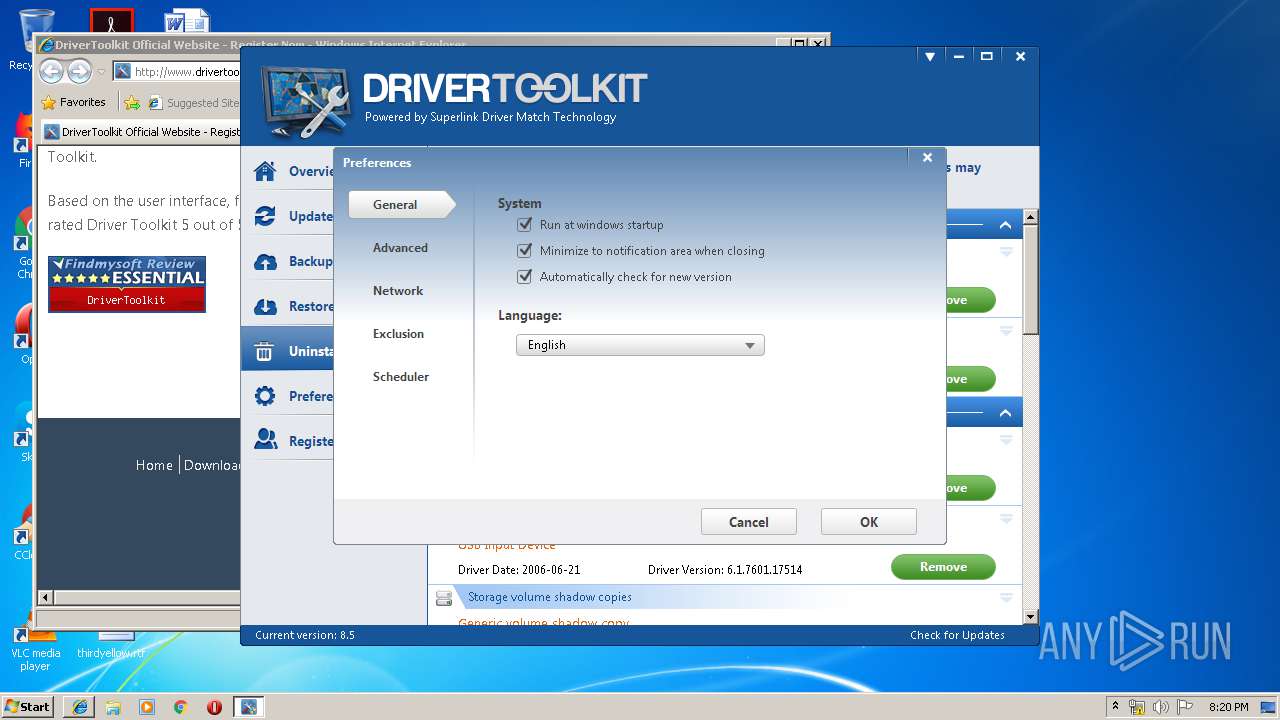Click the Storage volume shadow copies category icon
This screenshot has width=1280, height=720.
click(444, 598)
